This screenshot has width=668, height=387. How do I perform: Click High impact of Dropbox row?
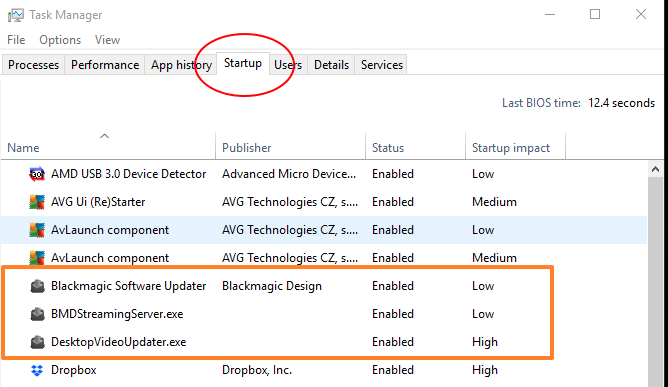click(x=485, y=370)
